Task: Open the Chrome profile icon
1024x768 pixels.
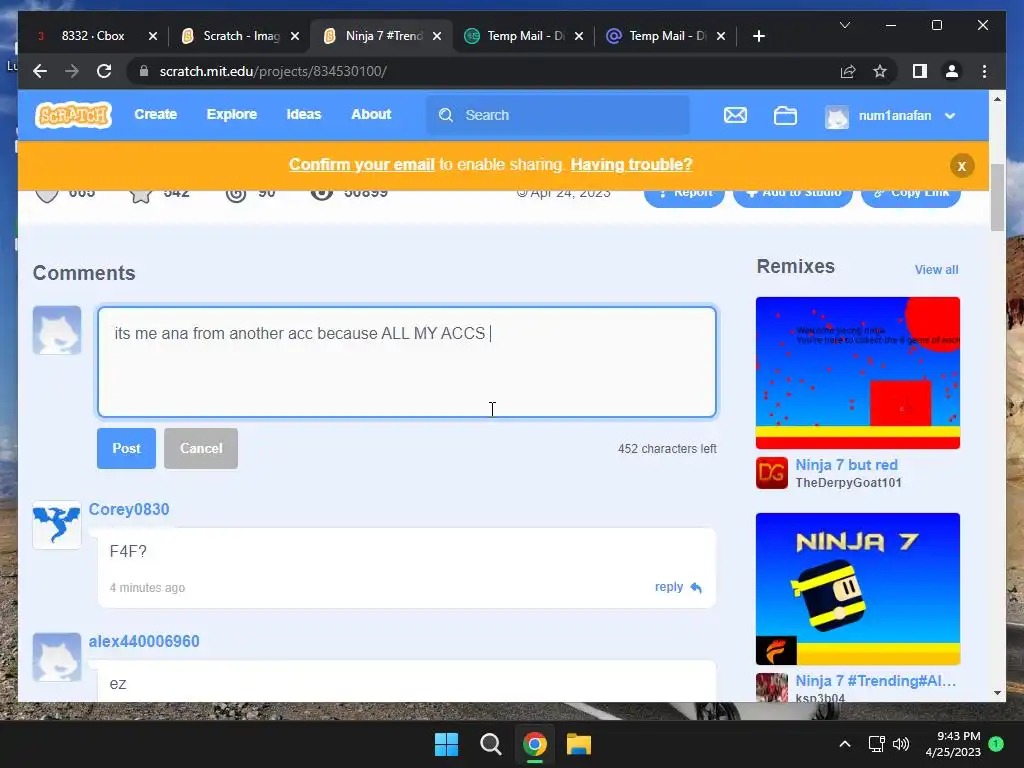Action: click(952, 71)
